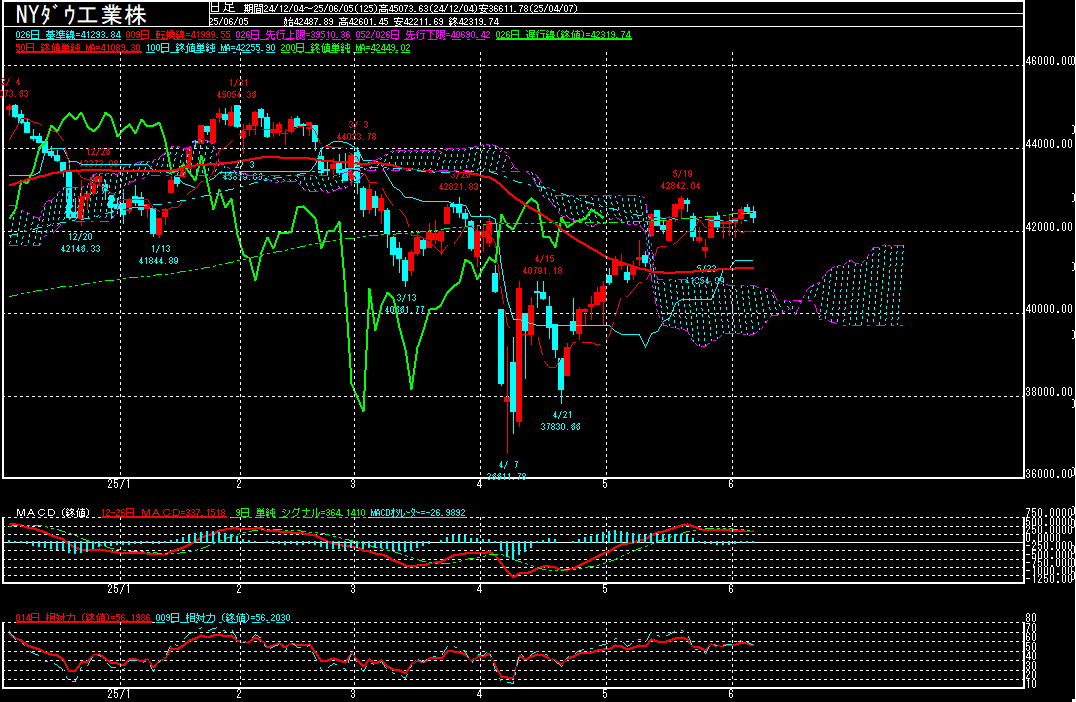Click the 46000.00 price axis label
Image resolution: width=1076 pixels, height=702 pixels.
(1049, 60)
